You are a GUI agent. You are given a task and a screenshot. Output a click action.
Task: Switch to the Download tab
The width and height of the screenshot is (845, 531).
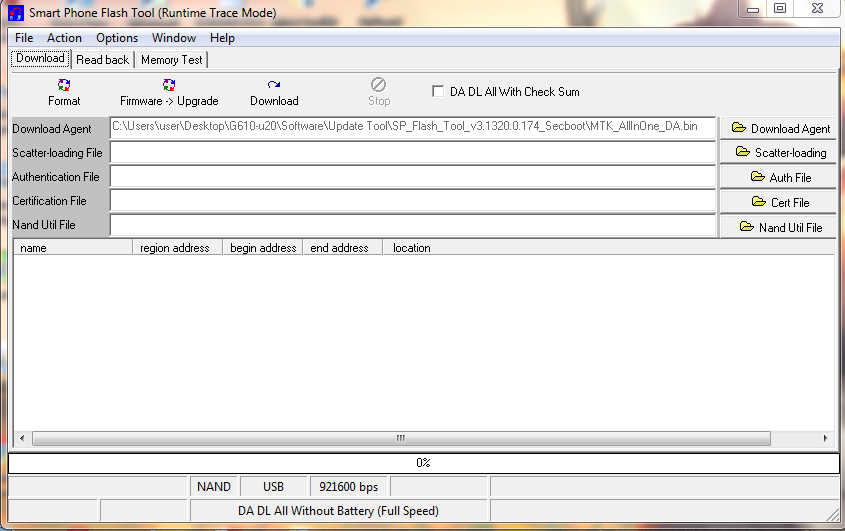[40, 58]
